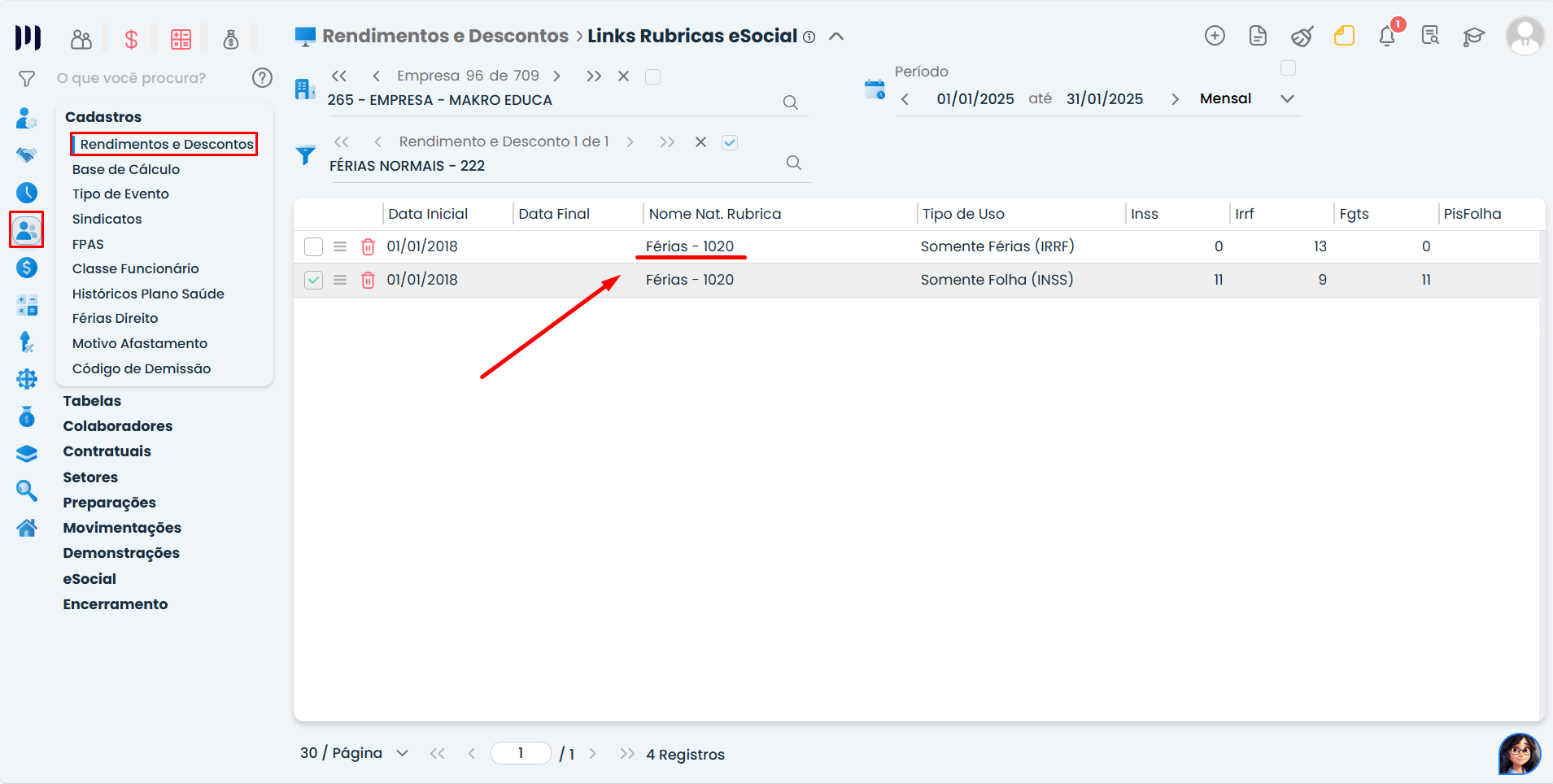Open the help question mark icon

click(262, 78)
